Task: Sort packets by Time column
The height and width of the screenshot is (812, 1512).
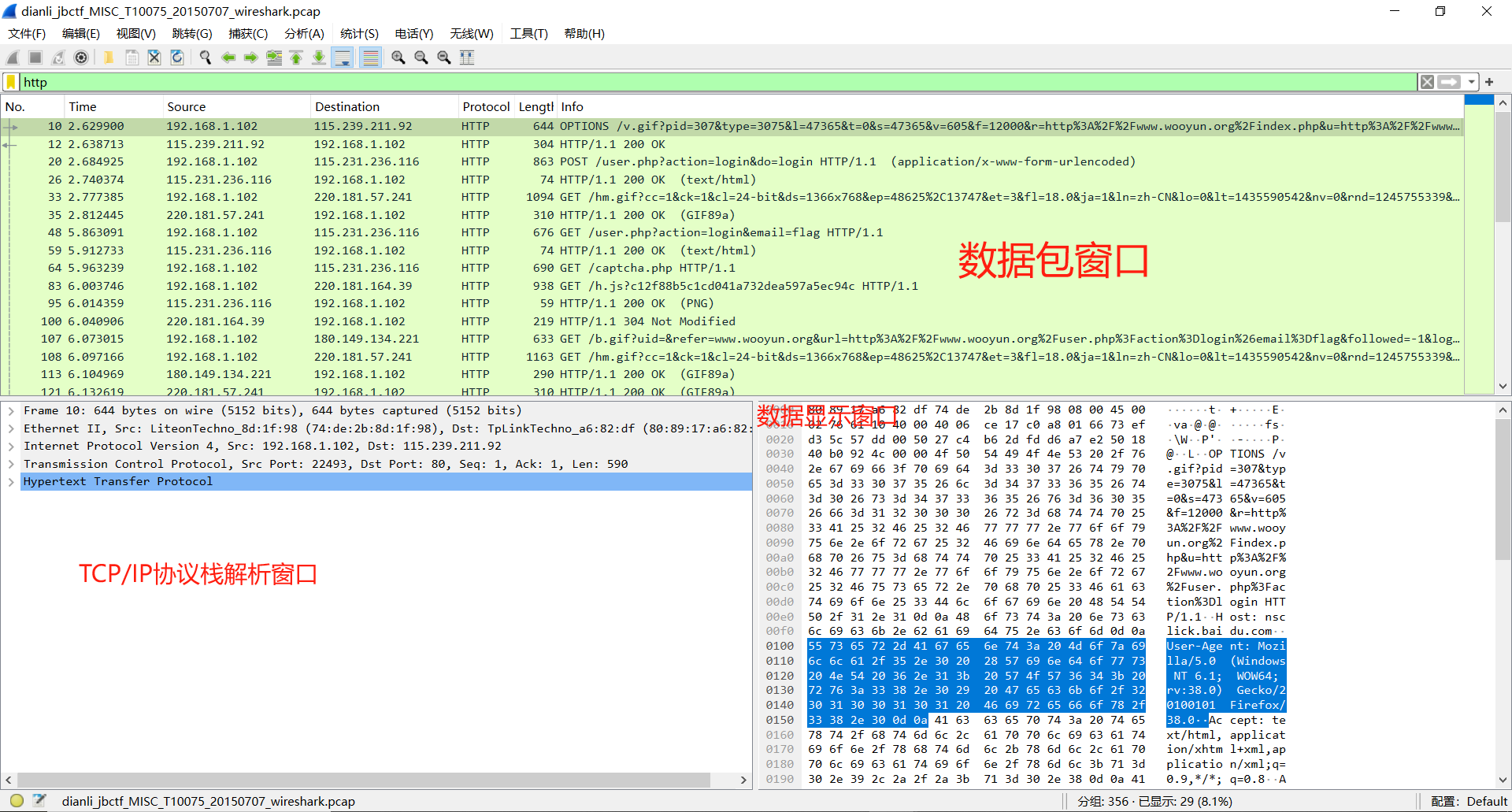Action: click(113, 106)
